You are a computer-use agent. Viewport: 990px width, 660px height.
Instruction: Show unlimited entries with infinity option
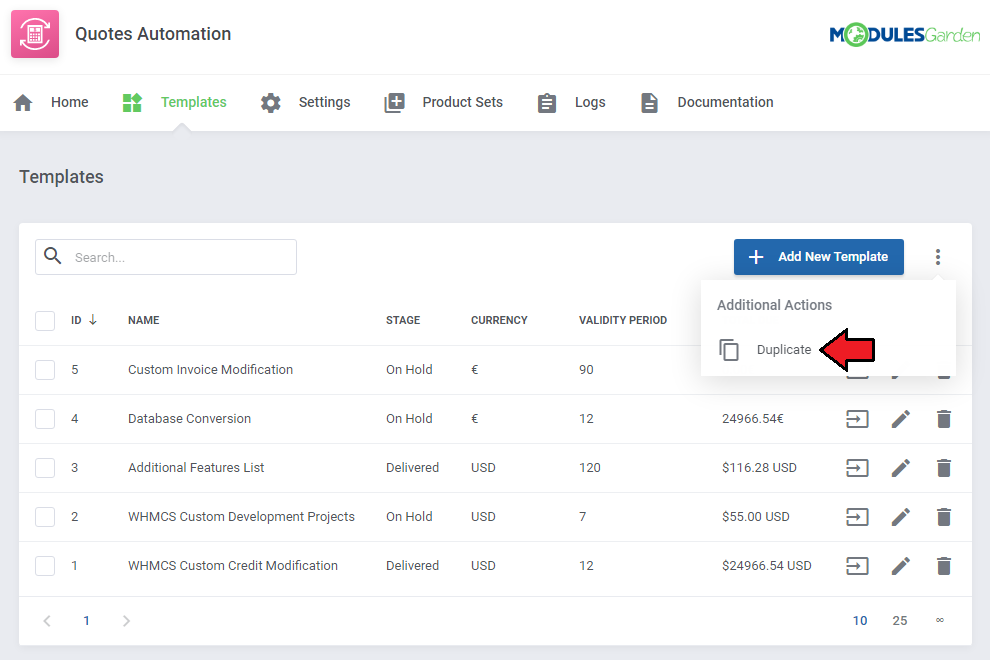click(x=940, y=620)
